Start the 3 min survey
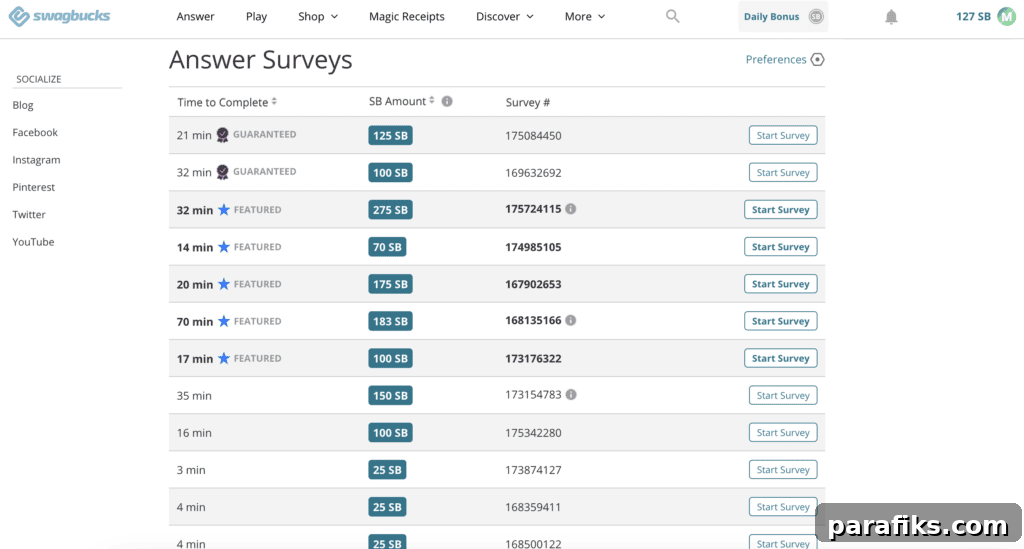Viewport: 1024px width, 549px height. [783, 469]
